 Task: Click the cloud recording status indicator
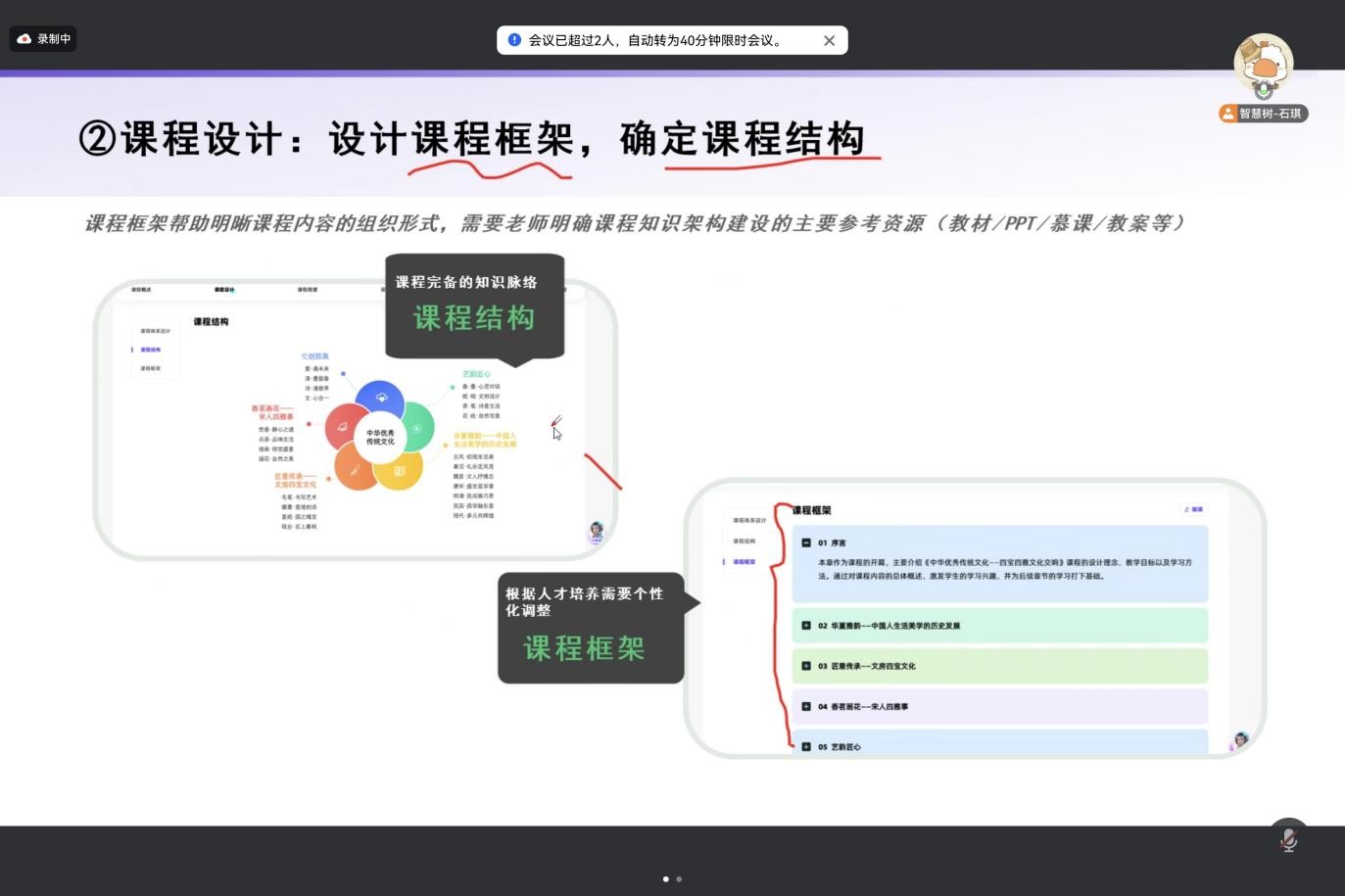(43, 39)
